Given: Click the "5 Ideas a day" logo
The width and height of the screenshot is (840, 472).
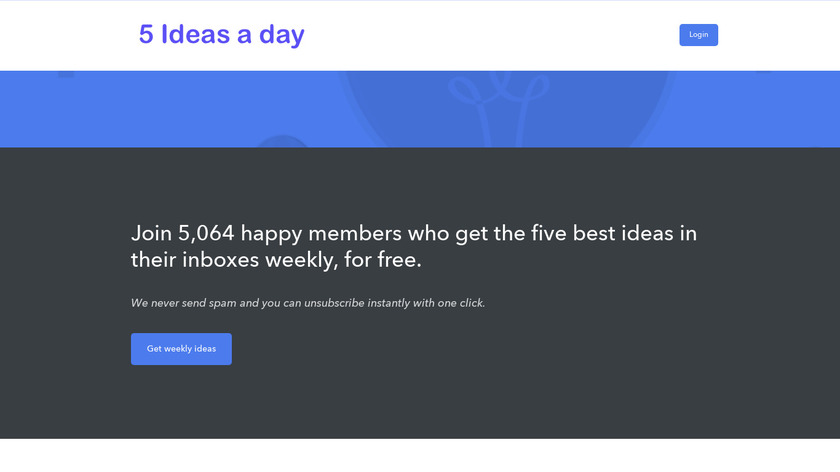Looking at the screenshot, I should [x=221, y=35].
